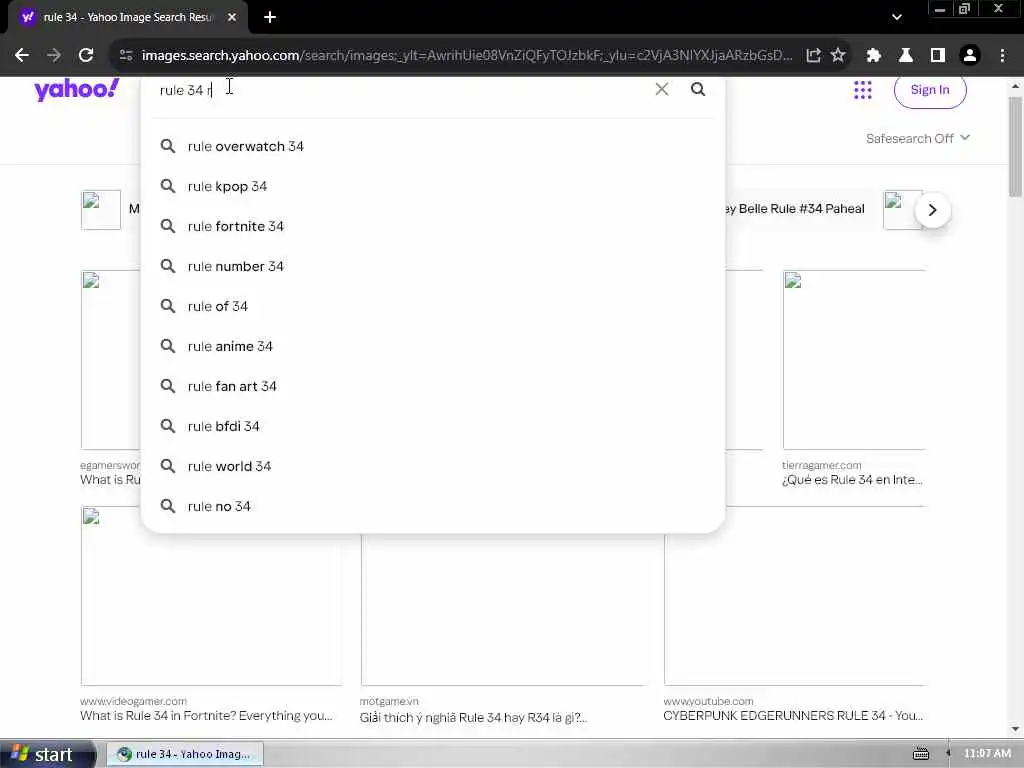
Task: Click the tierragamer.com source text
Action: point(822,466)
